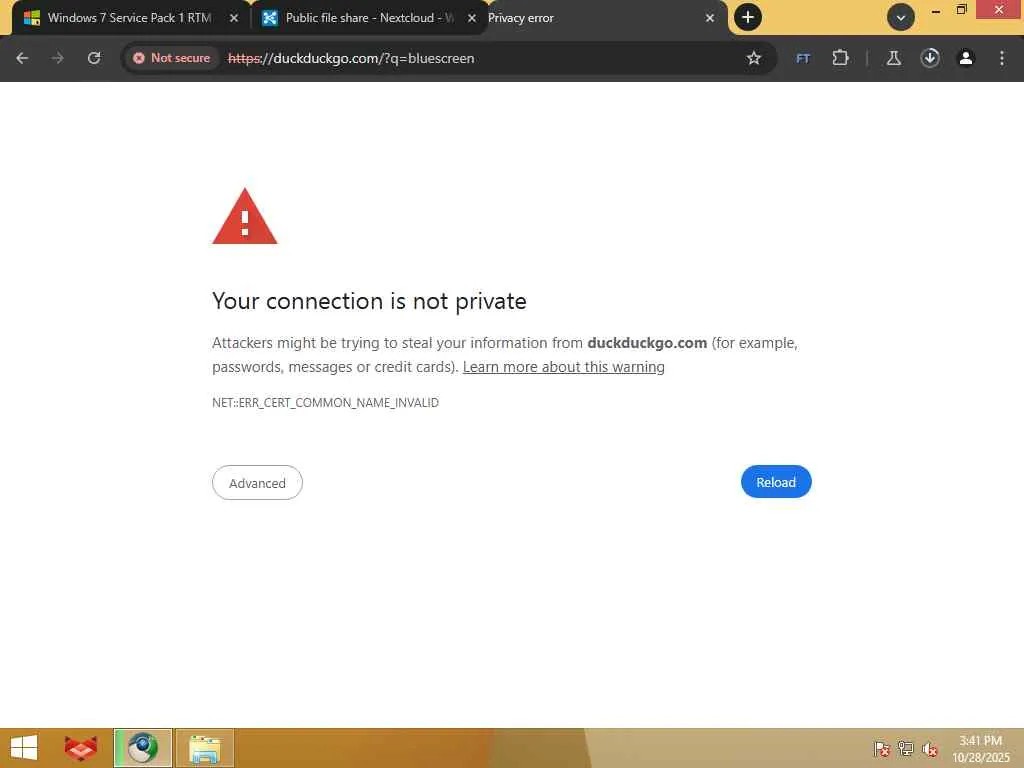The height and width of the screenshot is (768, 1024).
Task: Click the Windows favicon on first tab
Action: [x=31, y=18]
